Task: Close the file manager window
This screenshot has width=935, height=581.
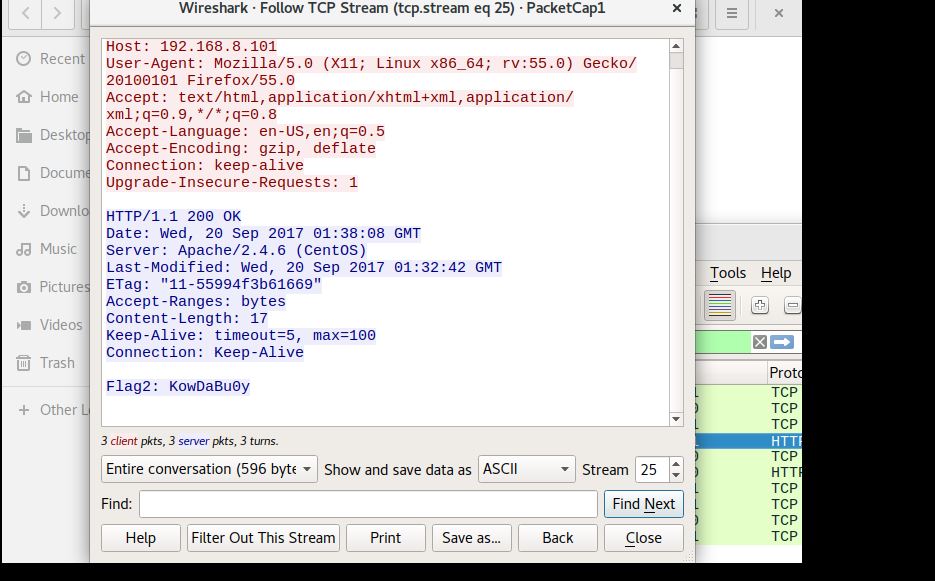Action: 779,13
